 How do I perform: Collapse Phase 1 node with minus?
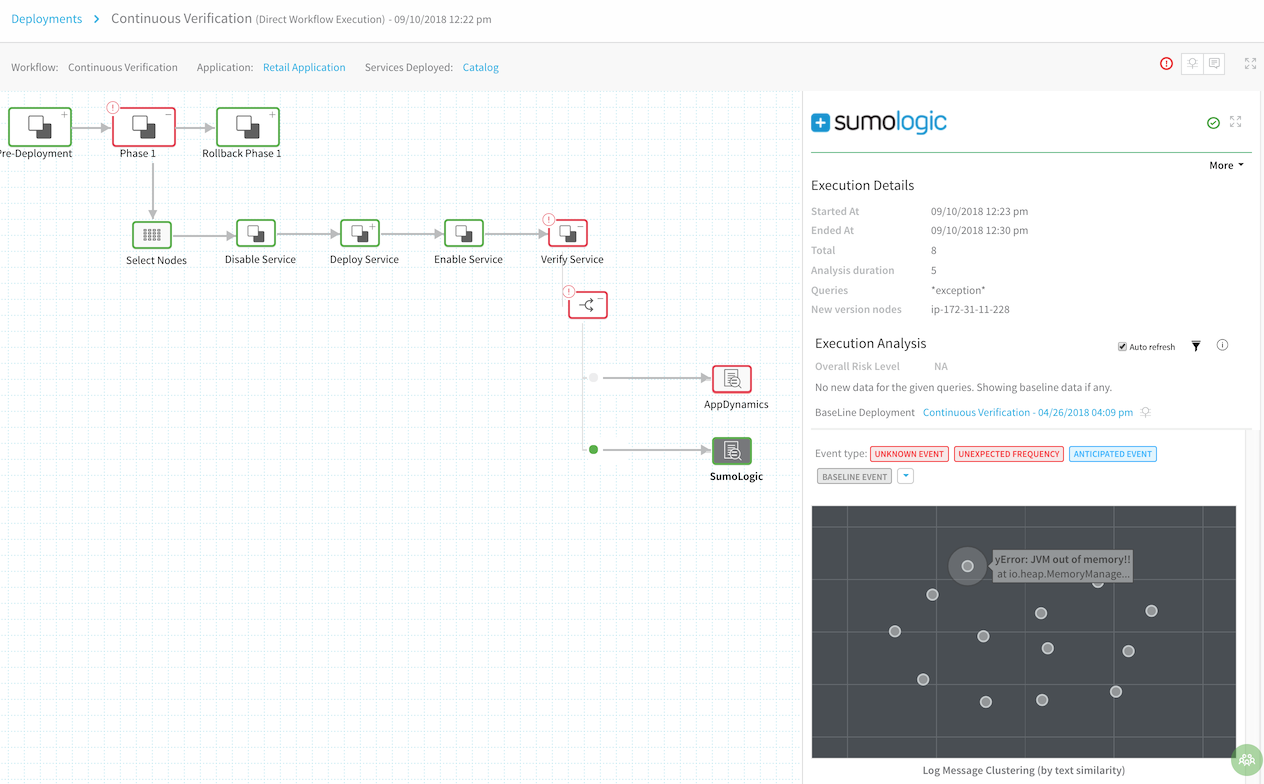168,115
